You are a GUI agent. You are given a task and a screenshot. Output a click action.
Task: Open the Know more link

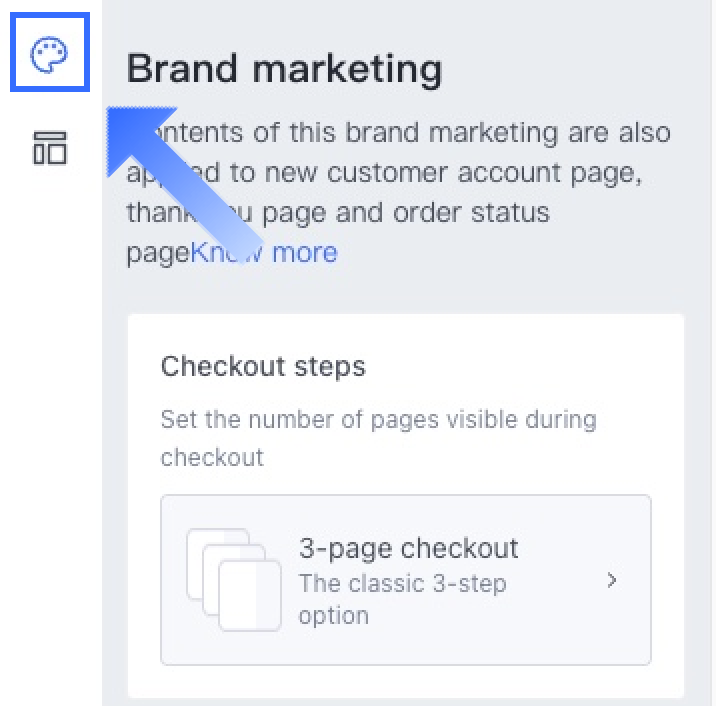[x=264, y=252]
